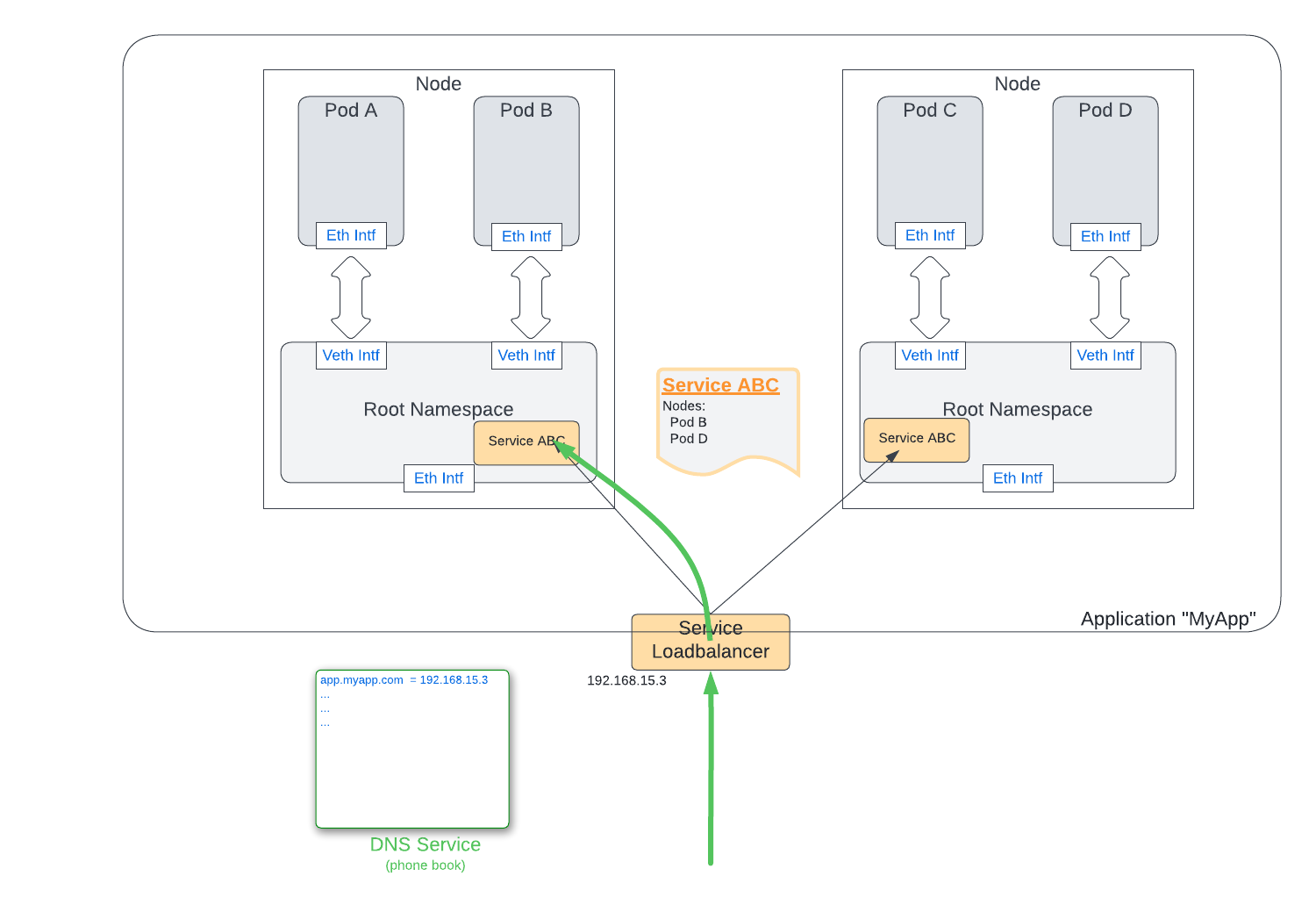Select the Veth Intf box below Pod C

(x=930, y=355)
